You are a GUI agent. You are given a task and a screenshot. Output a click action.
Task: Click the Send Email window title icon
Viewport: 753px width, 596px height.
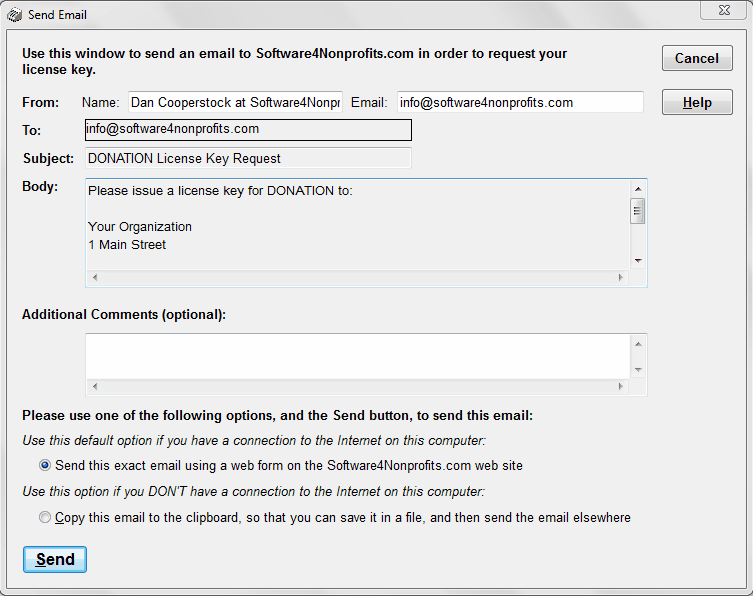14,14
